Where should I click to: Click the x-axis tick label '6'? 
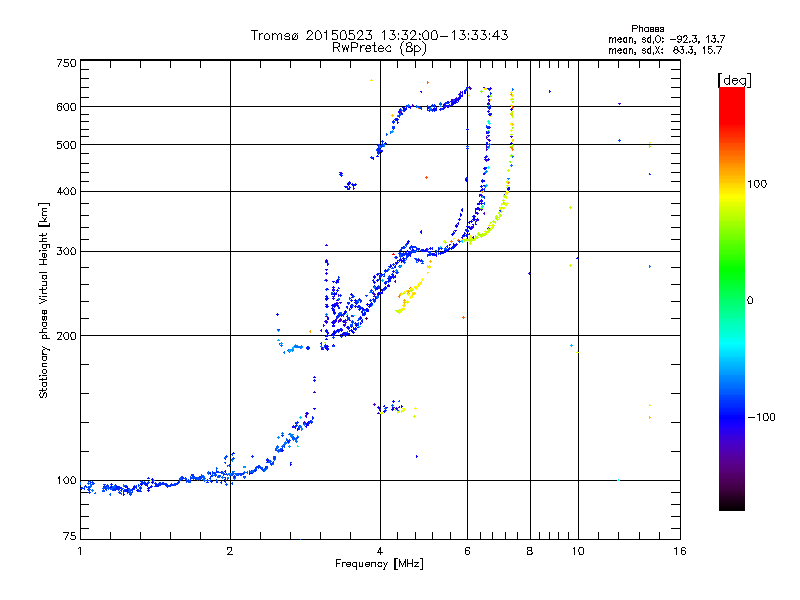click(x=467, y=551)
